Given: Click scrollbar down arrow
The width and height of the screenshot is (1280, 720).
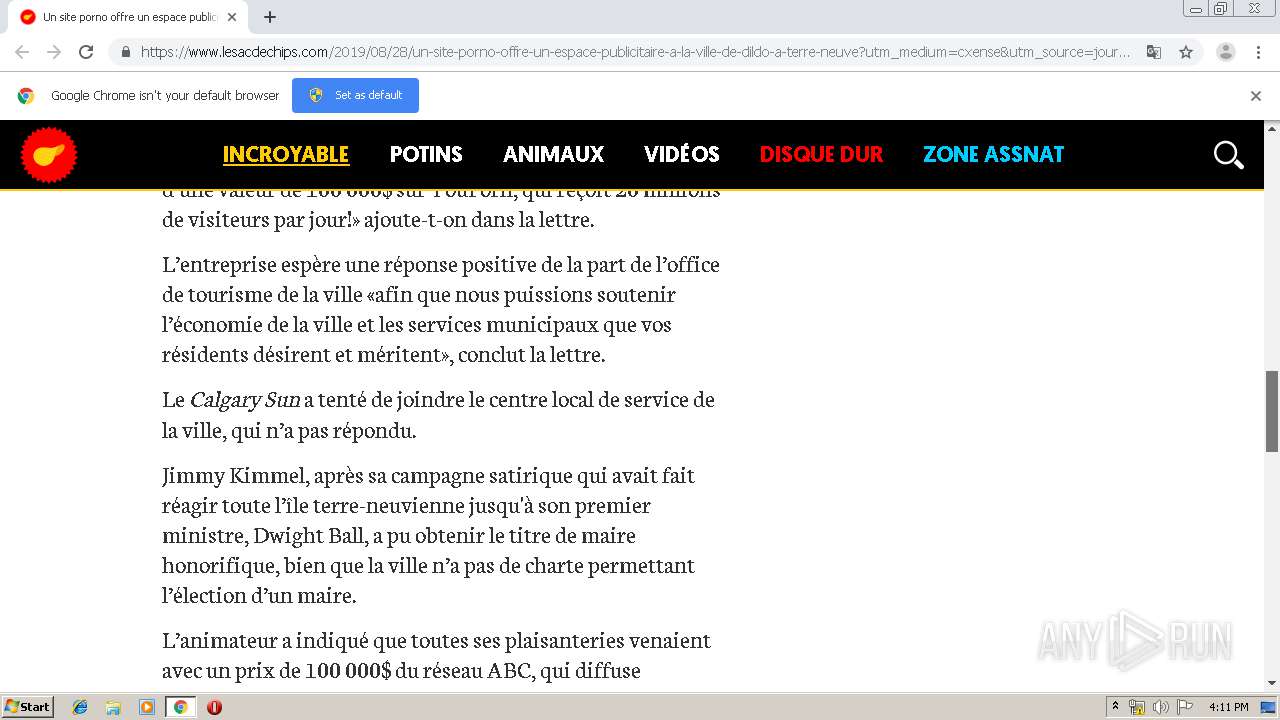Looking at the screenshot, I should pyautogui.click(x=1272, y=683).
